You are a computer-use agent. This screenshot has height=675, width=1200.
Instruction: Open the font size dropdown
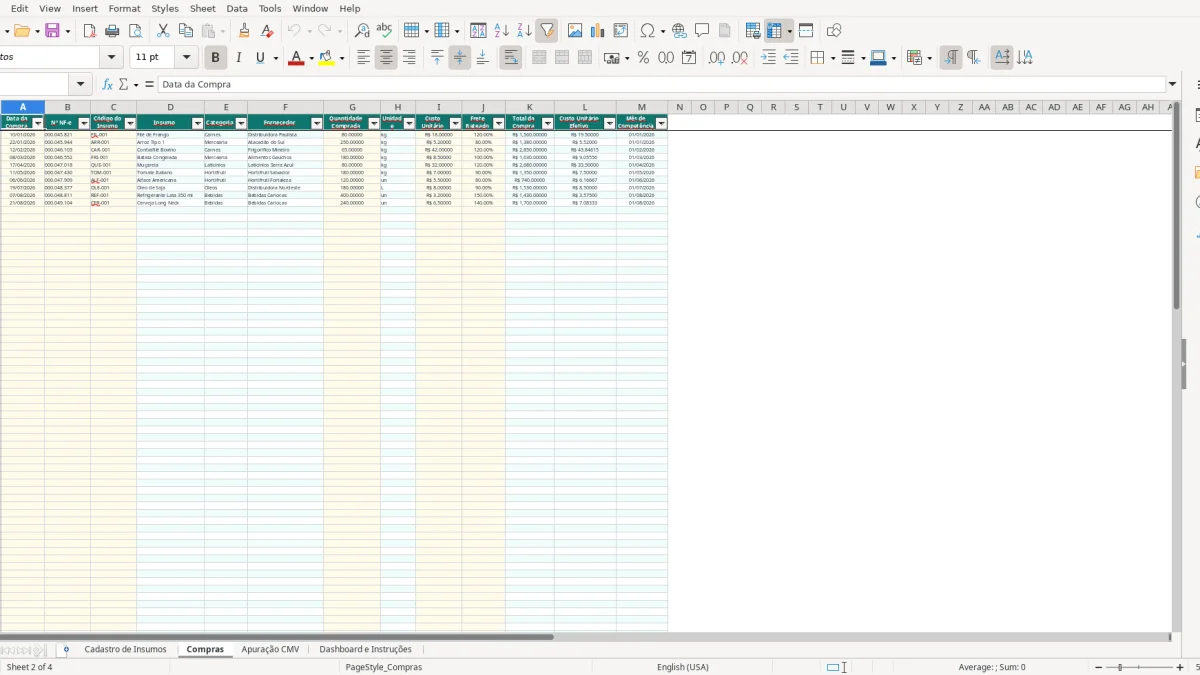click(187, 58)
